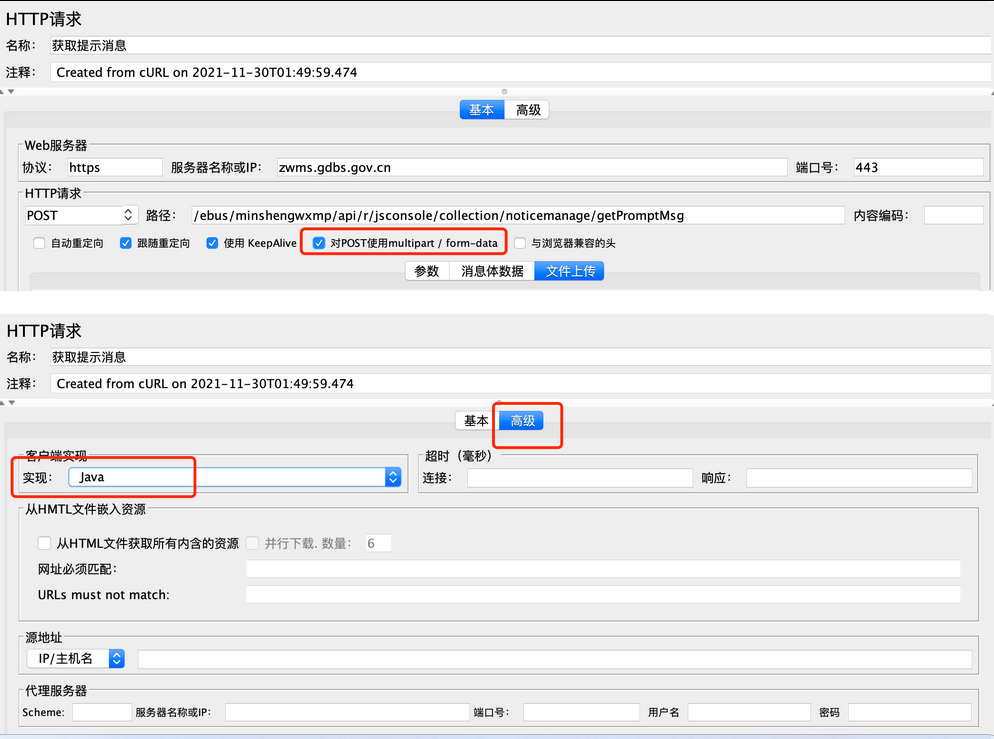Click the source address text field
994x739 pixels.
555,659
